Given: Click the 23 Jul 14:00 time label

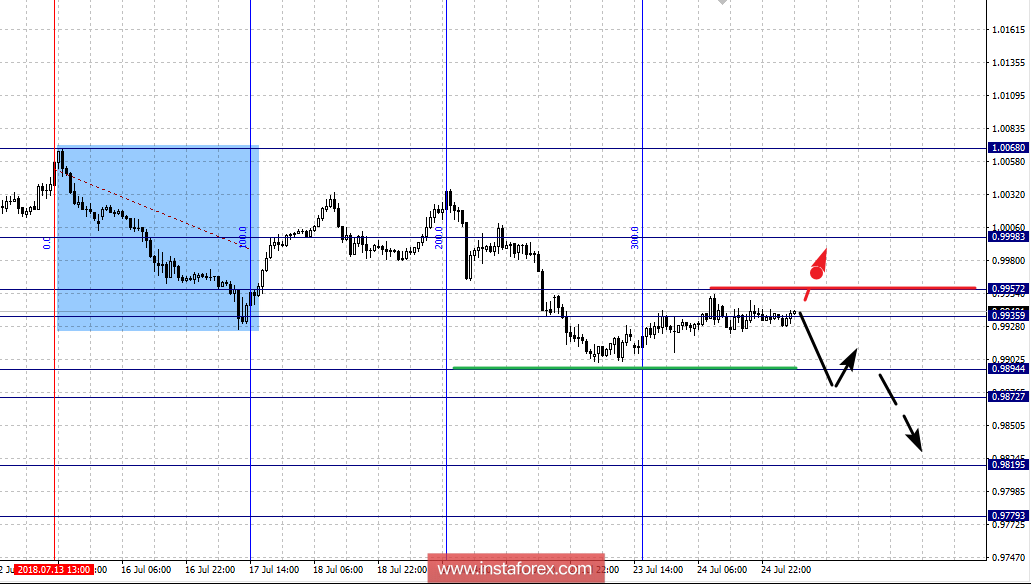Looking at the screenshot, I should [x=658, y=570].
